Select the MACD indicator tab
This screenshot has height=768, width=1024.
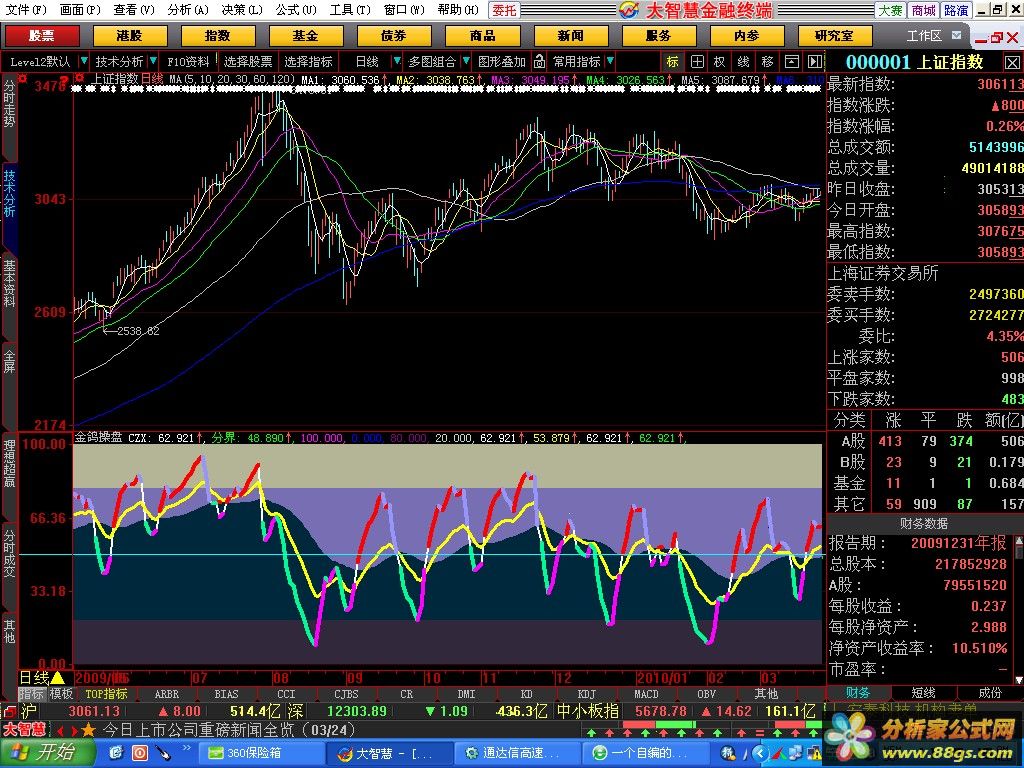(x=646, y=694)
